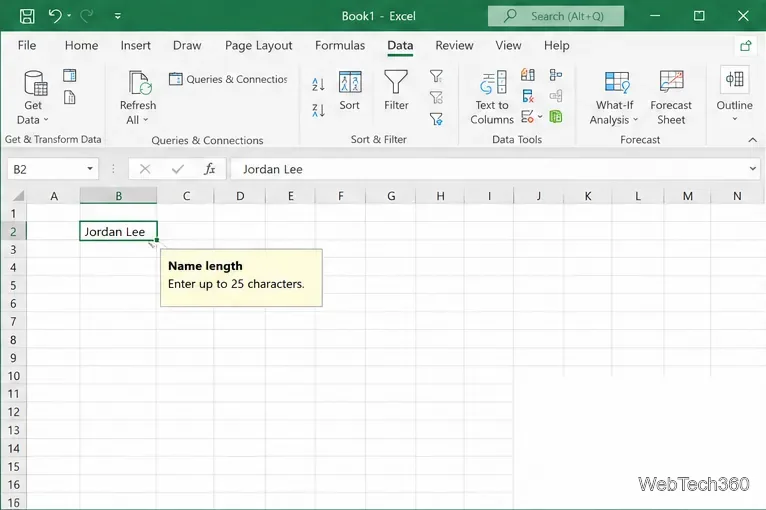Open the Draw tab
Screen dimensions: 766x510
tap(187, 45)
